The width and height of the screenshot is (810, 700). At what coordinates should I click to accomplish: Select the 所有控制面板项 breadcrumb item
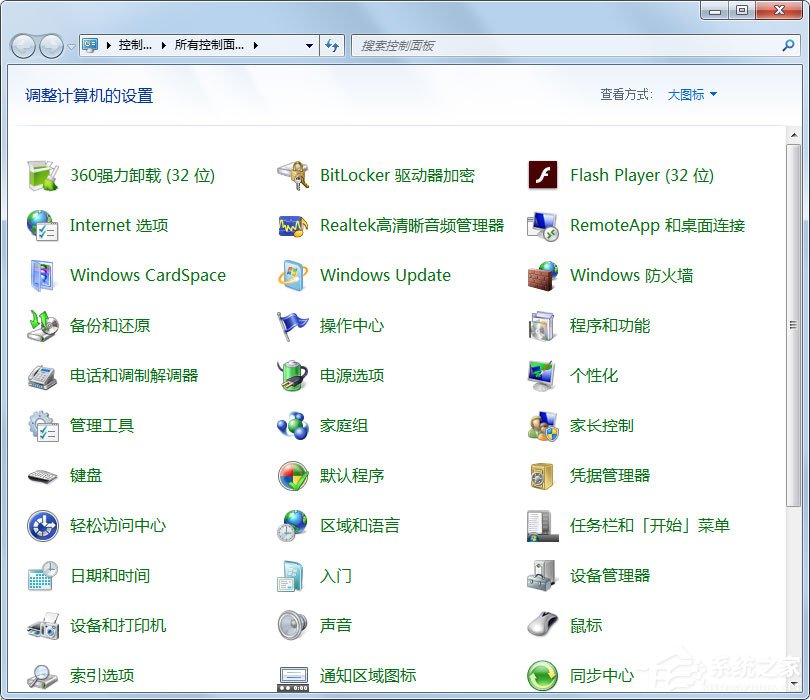209,45
